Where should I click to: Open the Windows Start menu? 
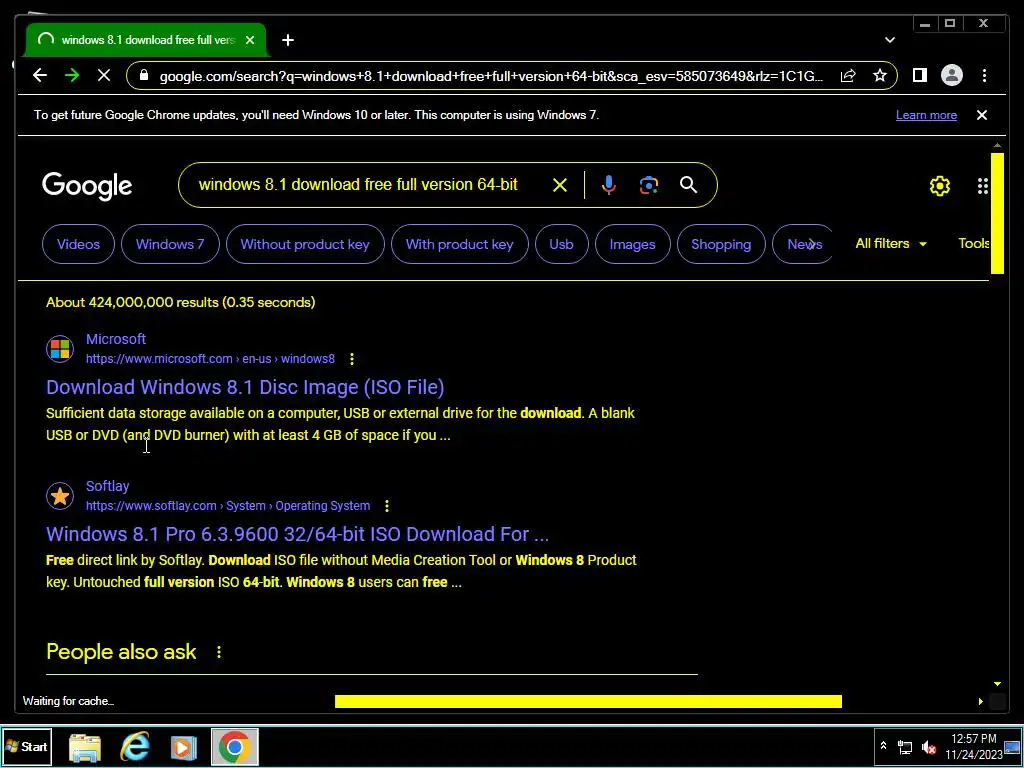pyautogui.click(x=27, y=747)
